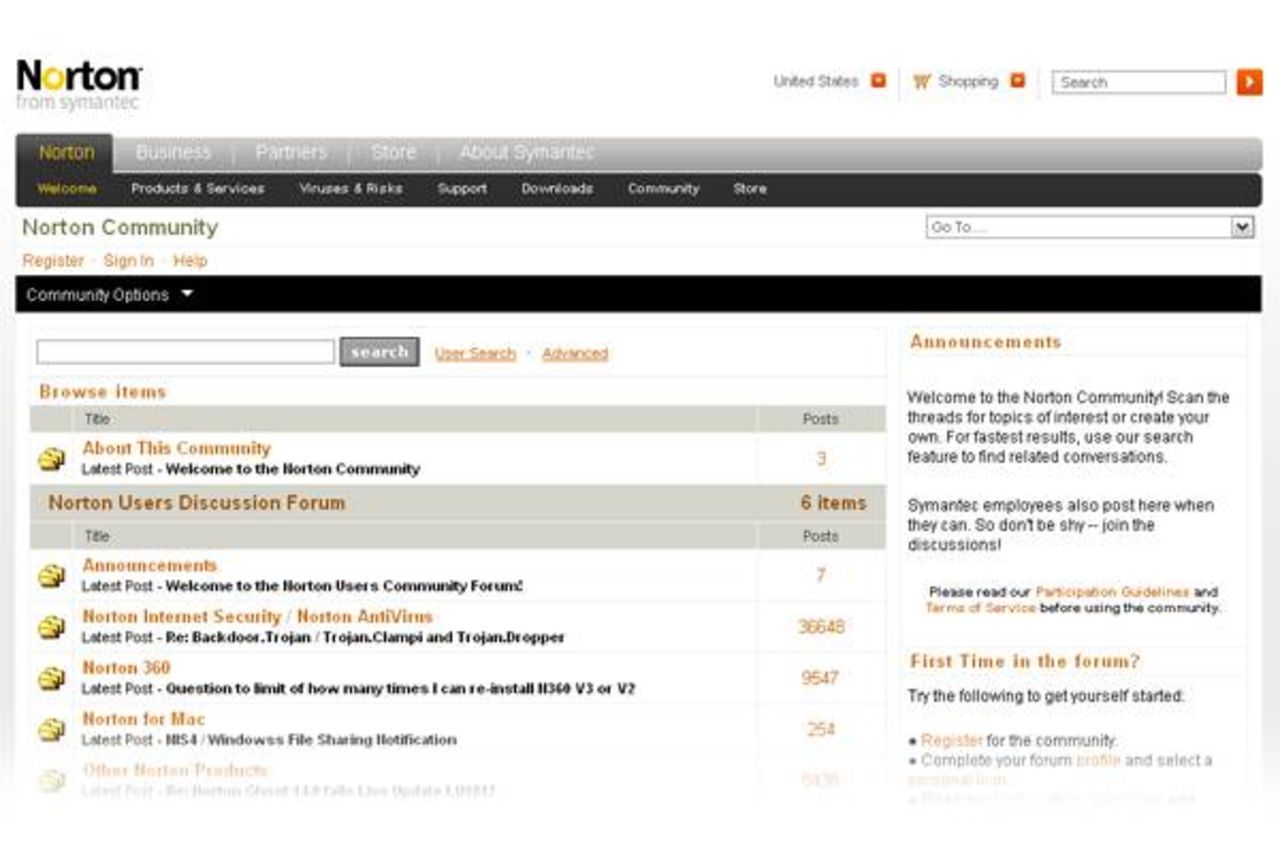The width and height of the screenshot is (1280, 853).
Task: Click the Sign In link
Action: 128,260
